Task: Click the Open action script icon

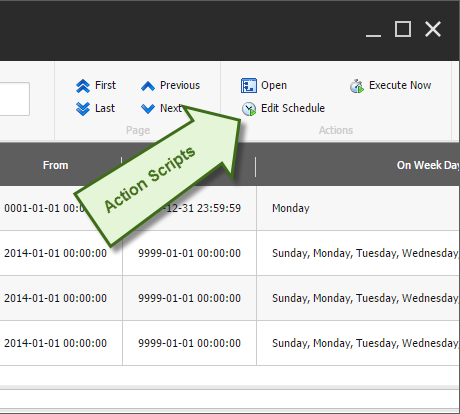Action: click(x=249, y=86)
